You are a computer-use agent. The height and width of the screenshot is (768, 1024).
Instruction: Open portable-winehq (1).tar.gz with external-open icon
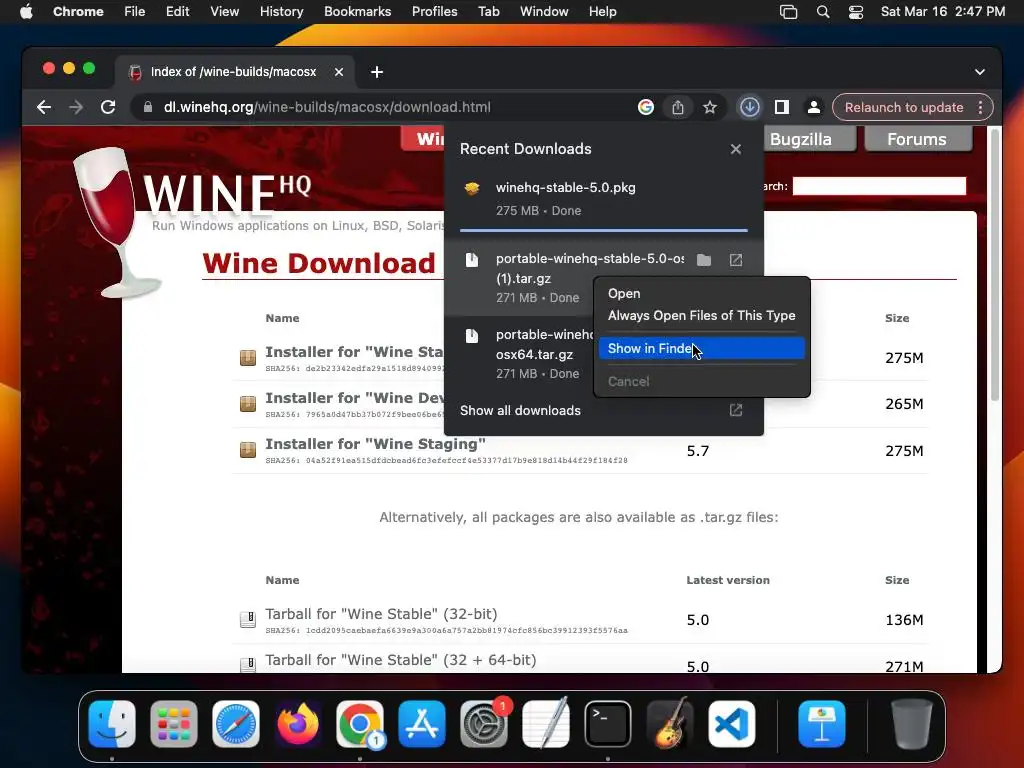coord(735,260)
